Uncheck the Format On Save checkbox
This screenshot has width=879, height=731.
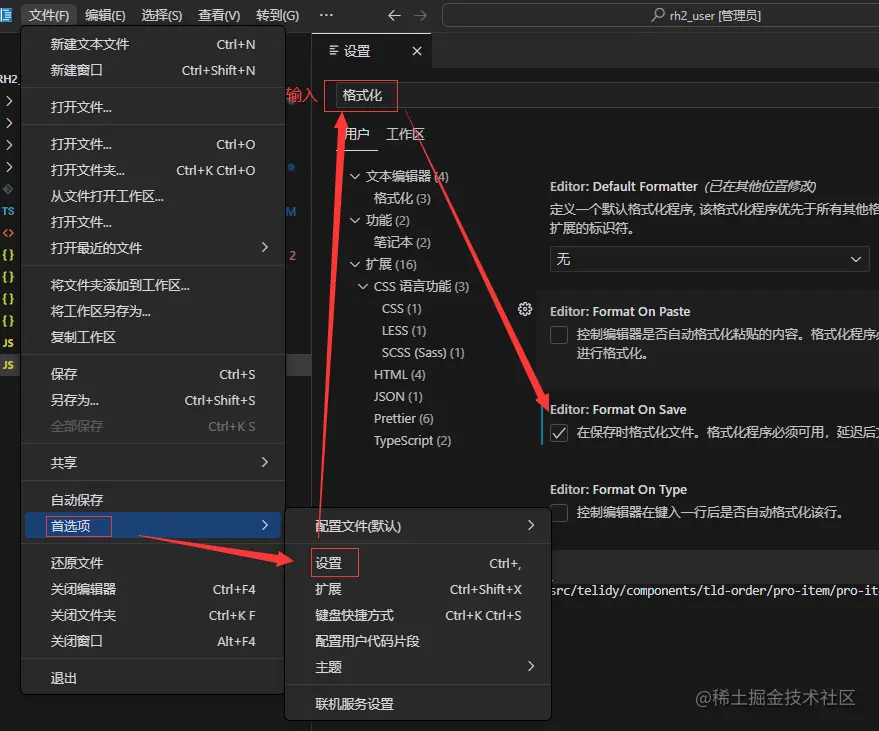coord(558,433)
